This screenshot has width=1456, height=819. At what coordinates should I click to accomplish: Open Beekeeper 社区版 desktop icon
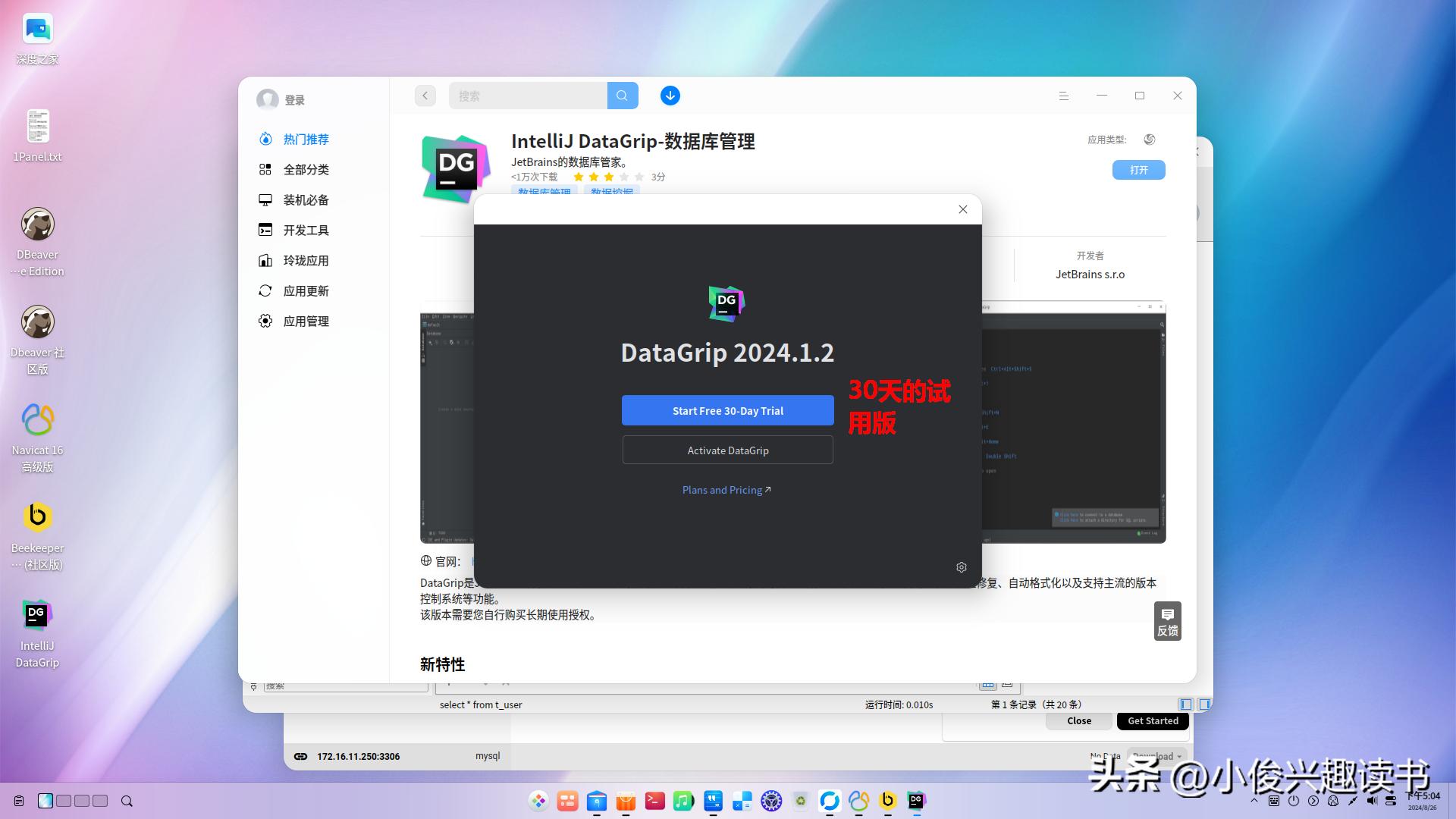[37, 535]
